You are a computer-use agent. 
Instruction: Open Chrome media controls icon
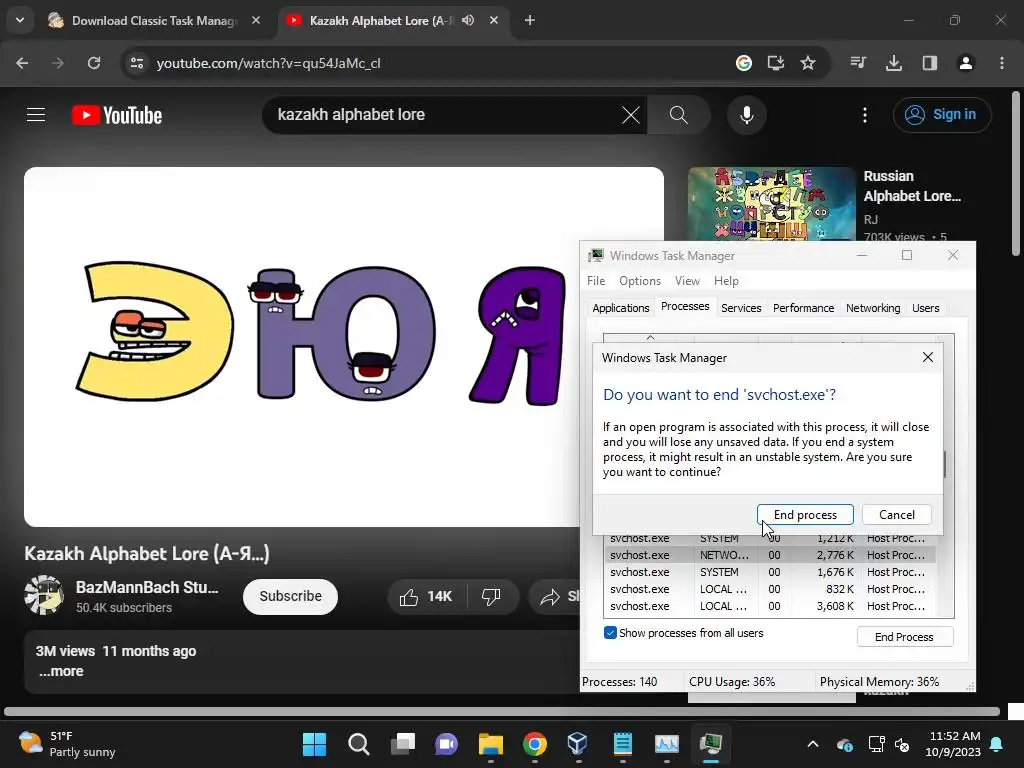pyautogui.click(x=858, y=63)
